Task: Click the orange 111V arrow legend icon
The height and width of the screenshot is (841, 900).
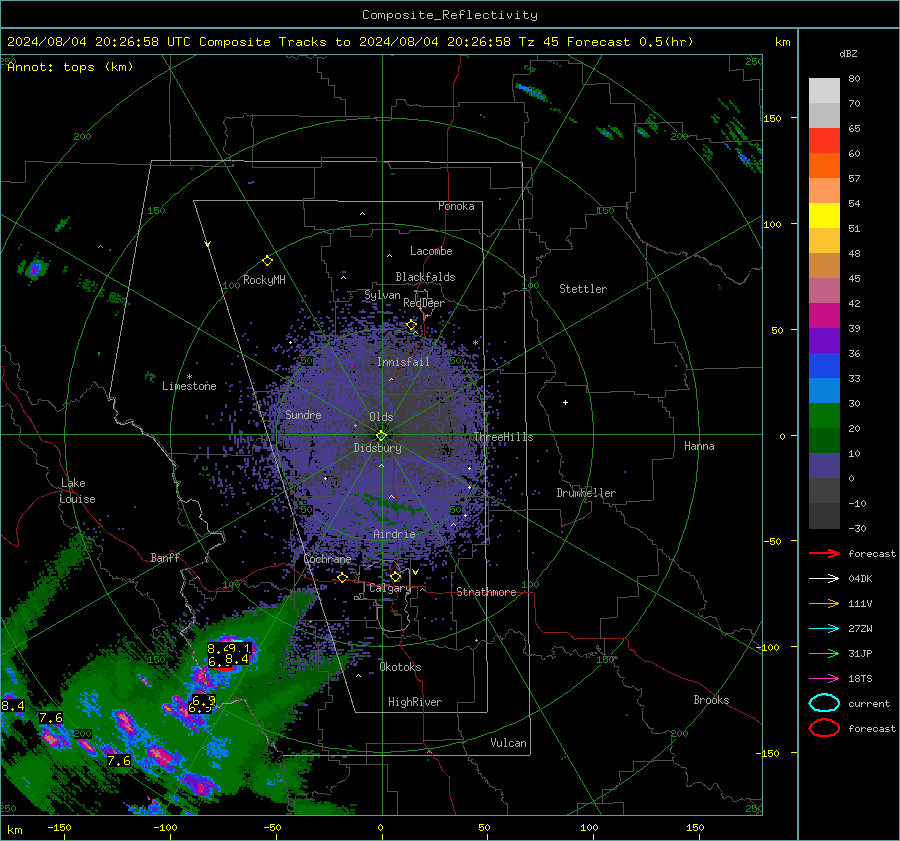Action: coord(824,603)
